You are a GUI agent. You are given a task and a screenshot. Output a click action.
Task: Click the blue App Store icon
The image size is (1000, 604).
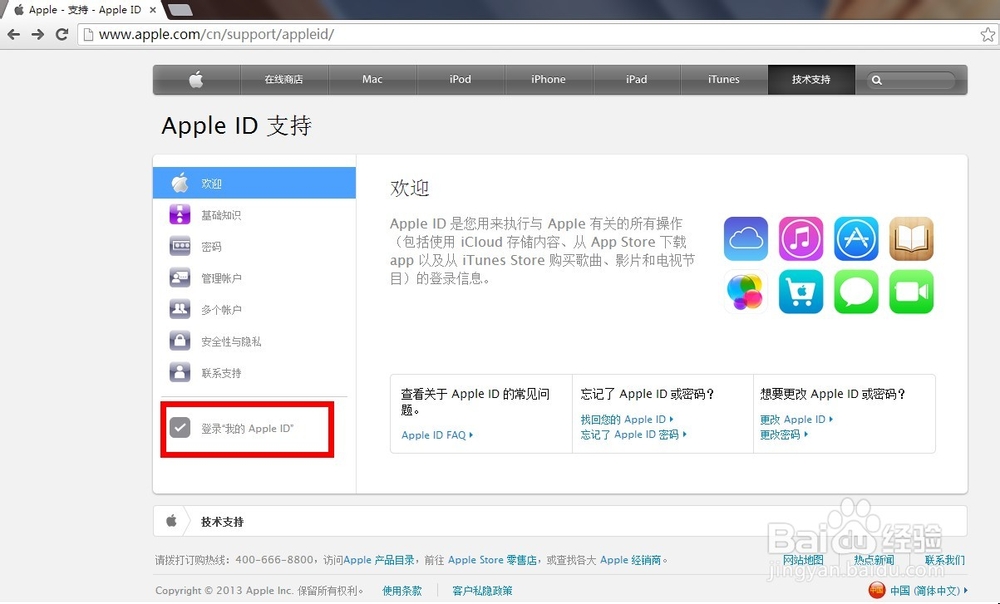click(856, 239)
